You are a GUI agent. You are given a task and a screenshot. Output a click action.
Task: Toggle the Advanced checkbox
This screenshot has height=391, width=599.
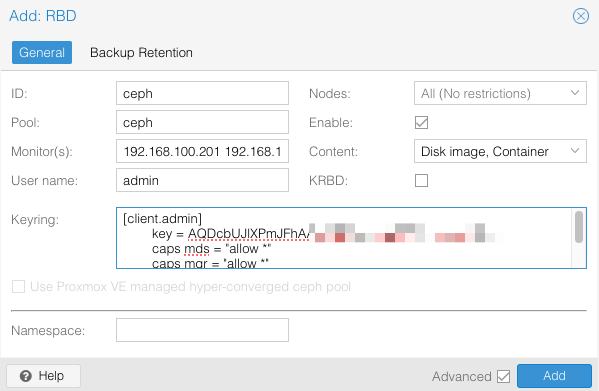(x=503, y=376)
